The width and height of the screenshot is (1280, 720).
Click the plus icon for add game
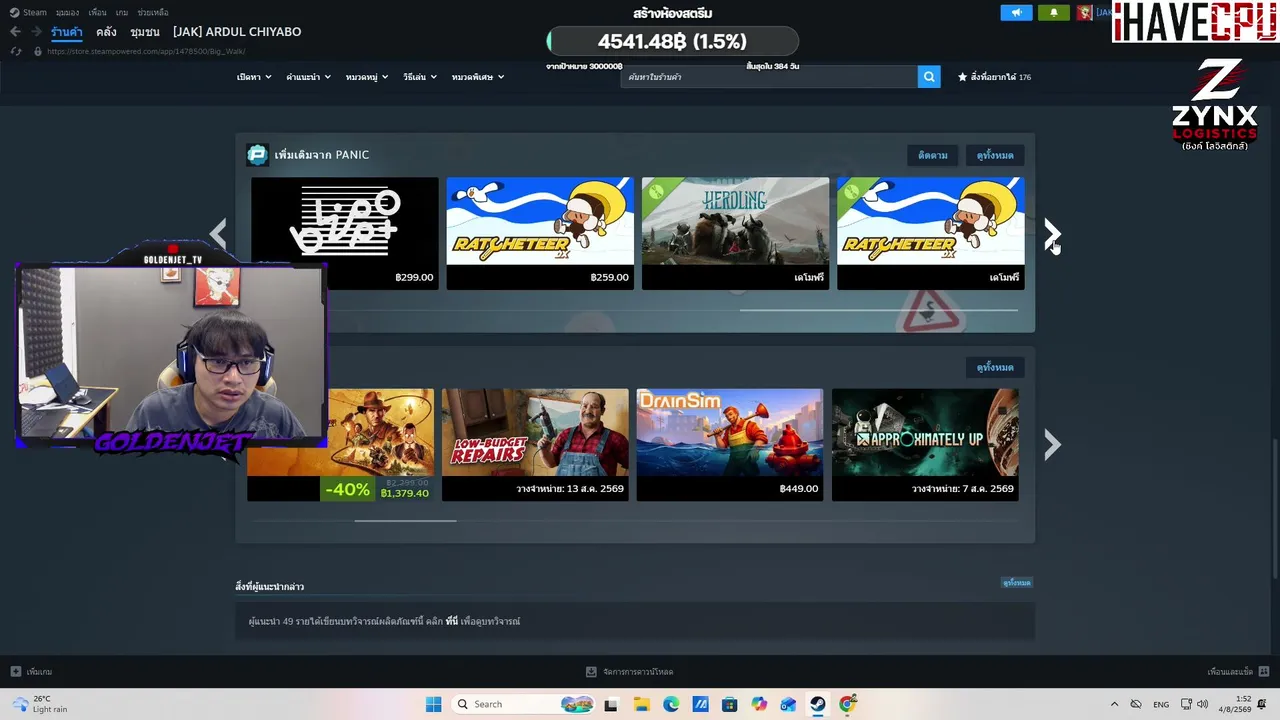[15, 672]
